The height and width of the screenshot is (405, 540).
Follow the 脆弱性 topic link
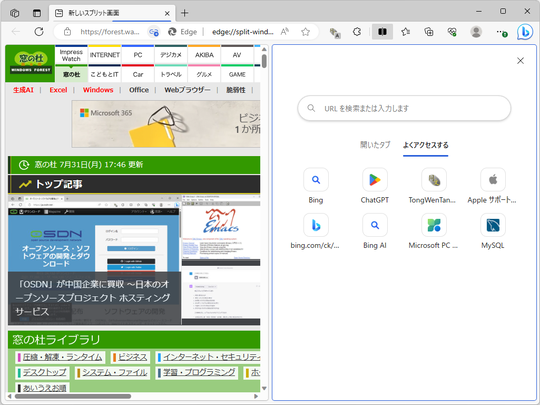point(236,90)
